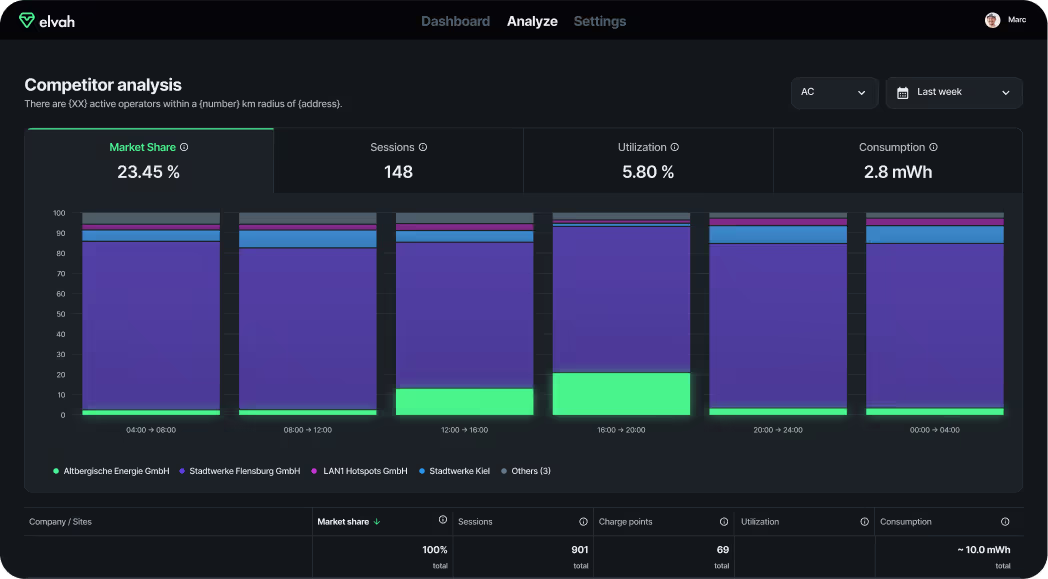Click the Utilization info icon
Viewport: 1048px width, 579px height.
click(676, 146)
